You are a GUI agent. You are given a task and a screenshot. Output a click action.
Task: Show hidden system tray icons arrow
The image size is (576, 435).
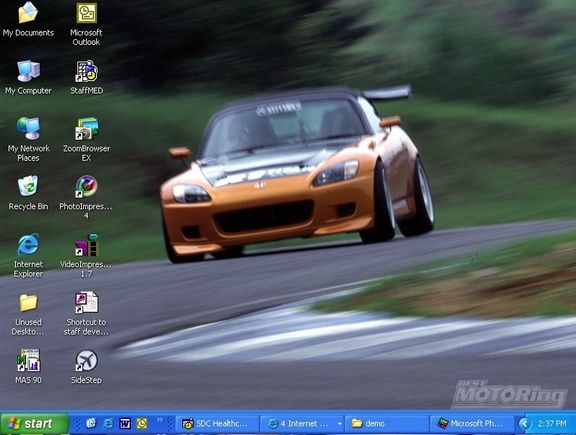(x=525, y=424)
